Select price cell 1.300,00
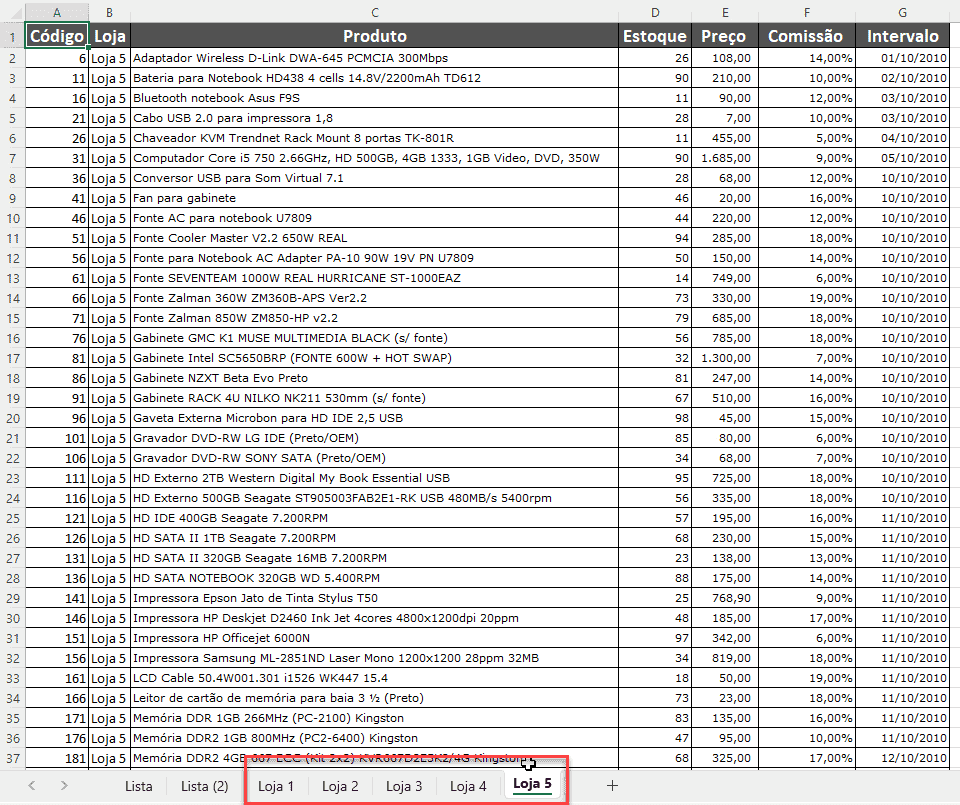 coord(725,358)
